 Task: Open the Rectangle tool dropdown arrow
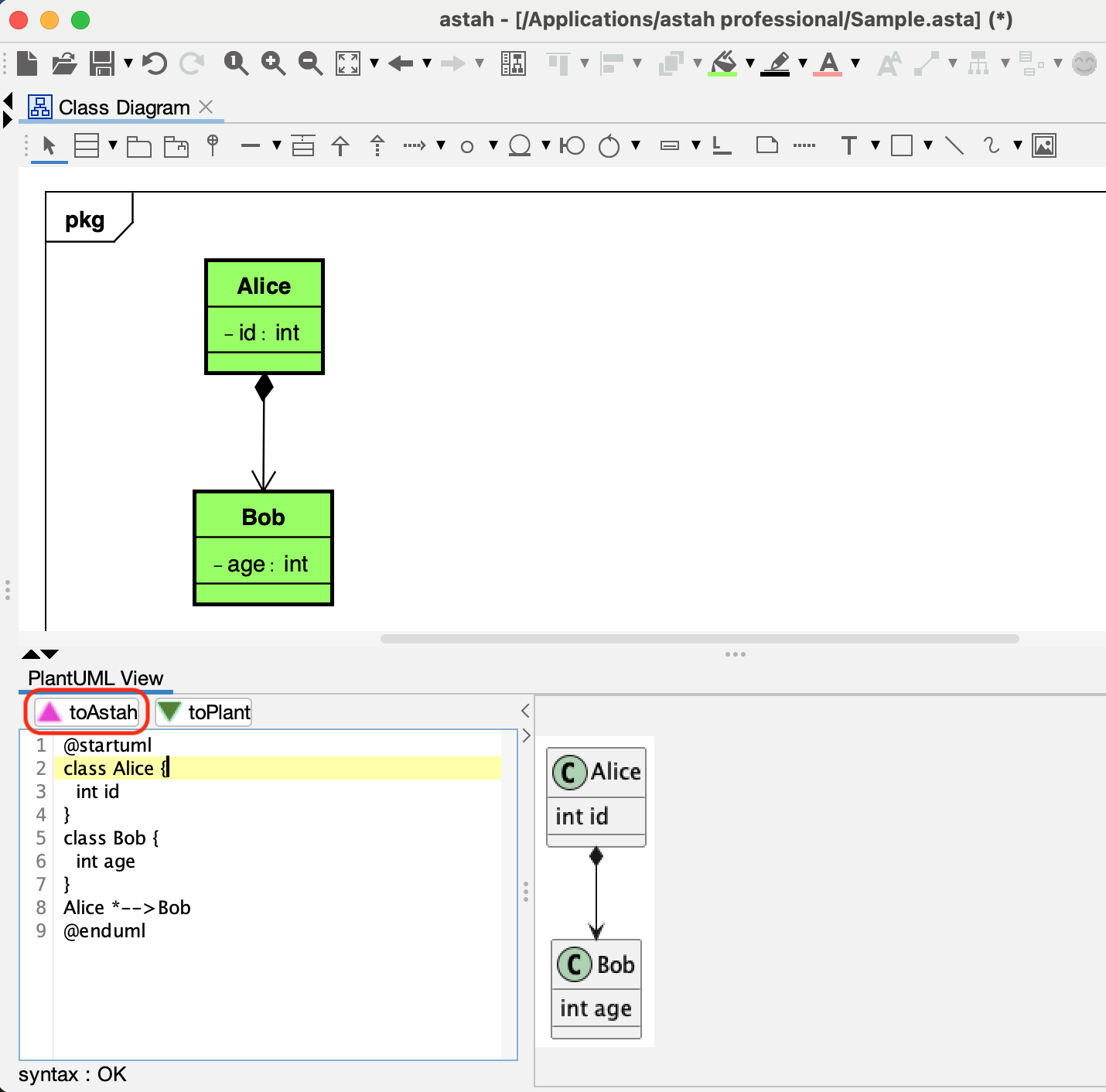pyautogui.click(x=928, y=145)
